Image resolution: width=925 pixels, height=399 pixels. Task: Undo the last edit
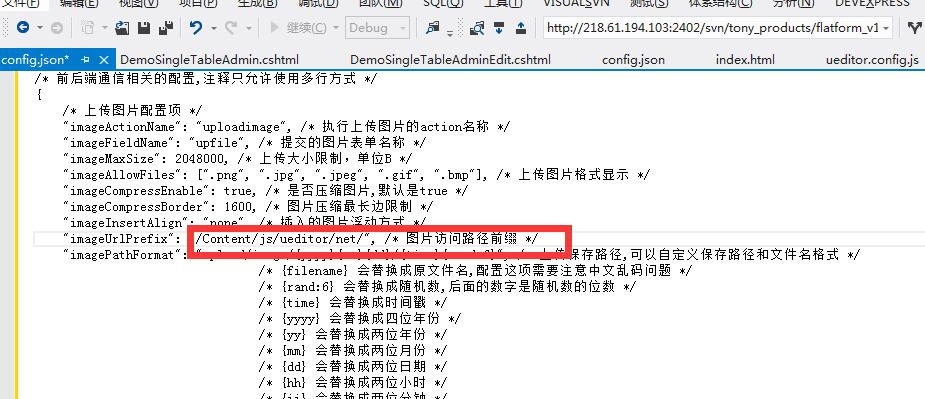pyautogui.click(x=196, y=28)
